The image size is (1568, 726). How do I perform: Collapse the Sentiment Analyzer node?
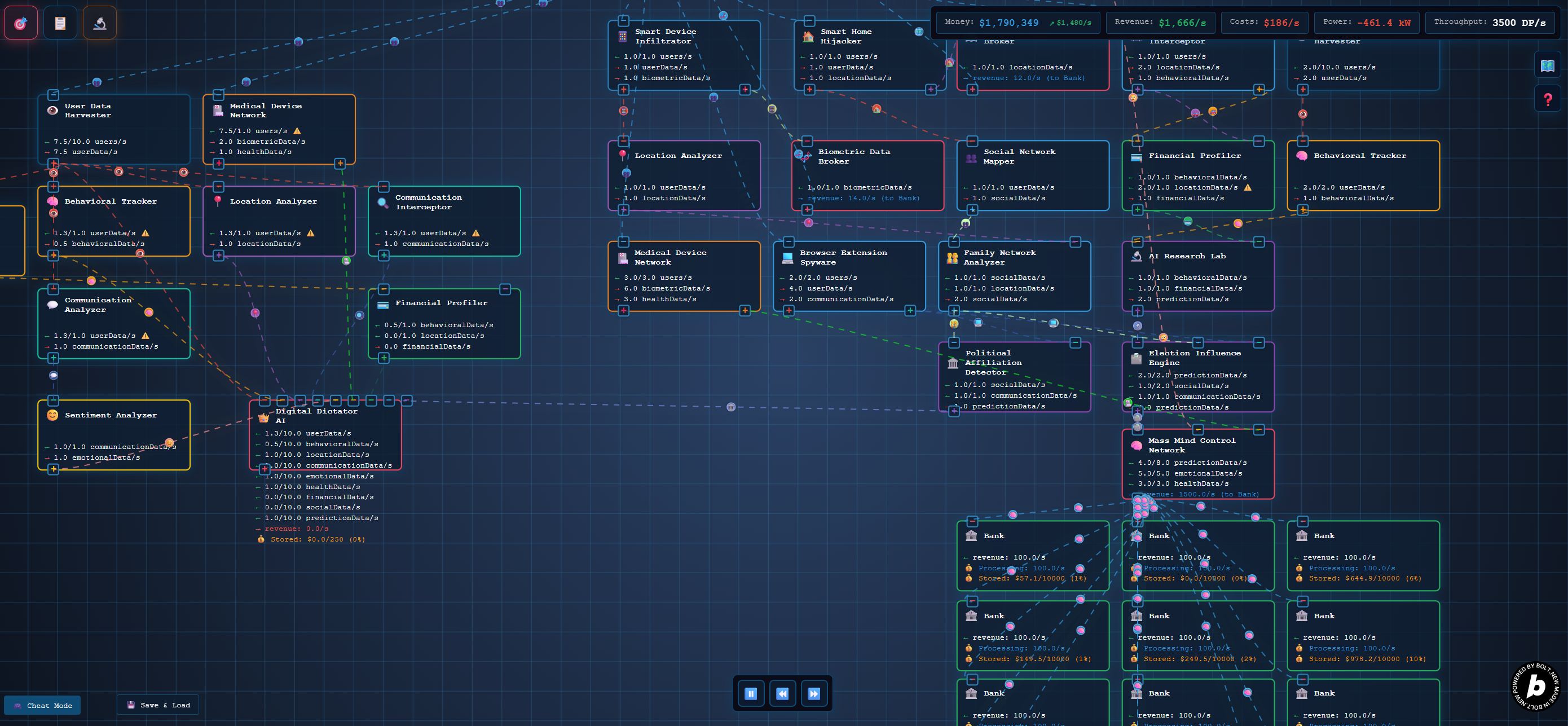point(53,401)
